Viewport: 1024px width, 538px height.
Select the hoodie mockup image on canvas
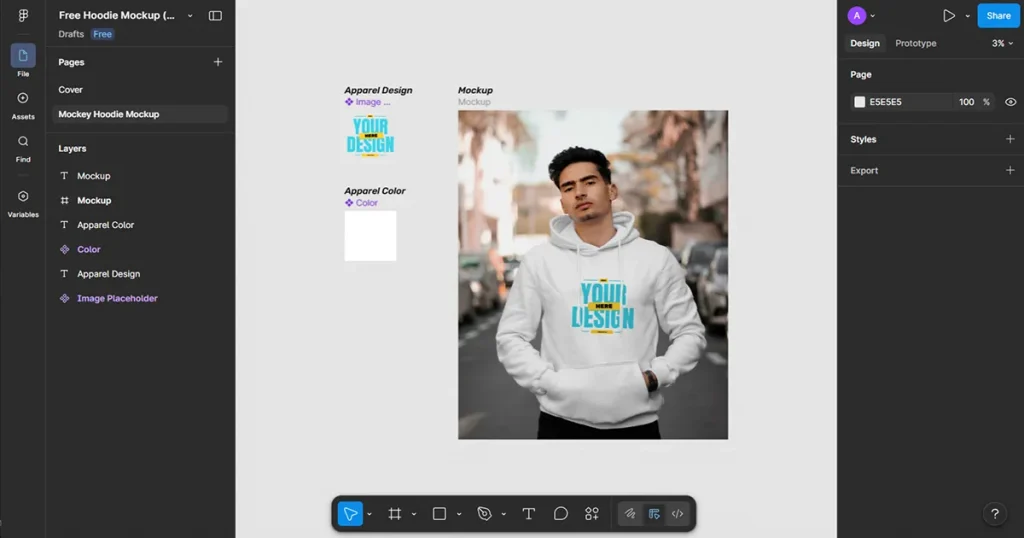pyautogui.click(x=593, y=275)
